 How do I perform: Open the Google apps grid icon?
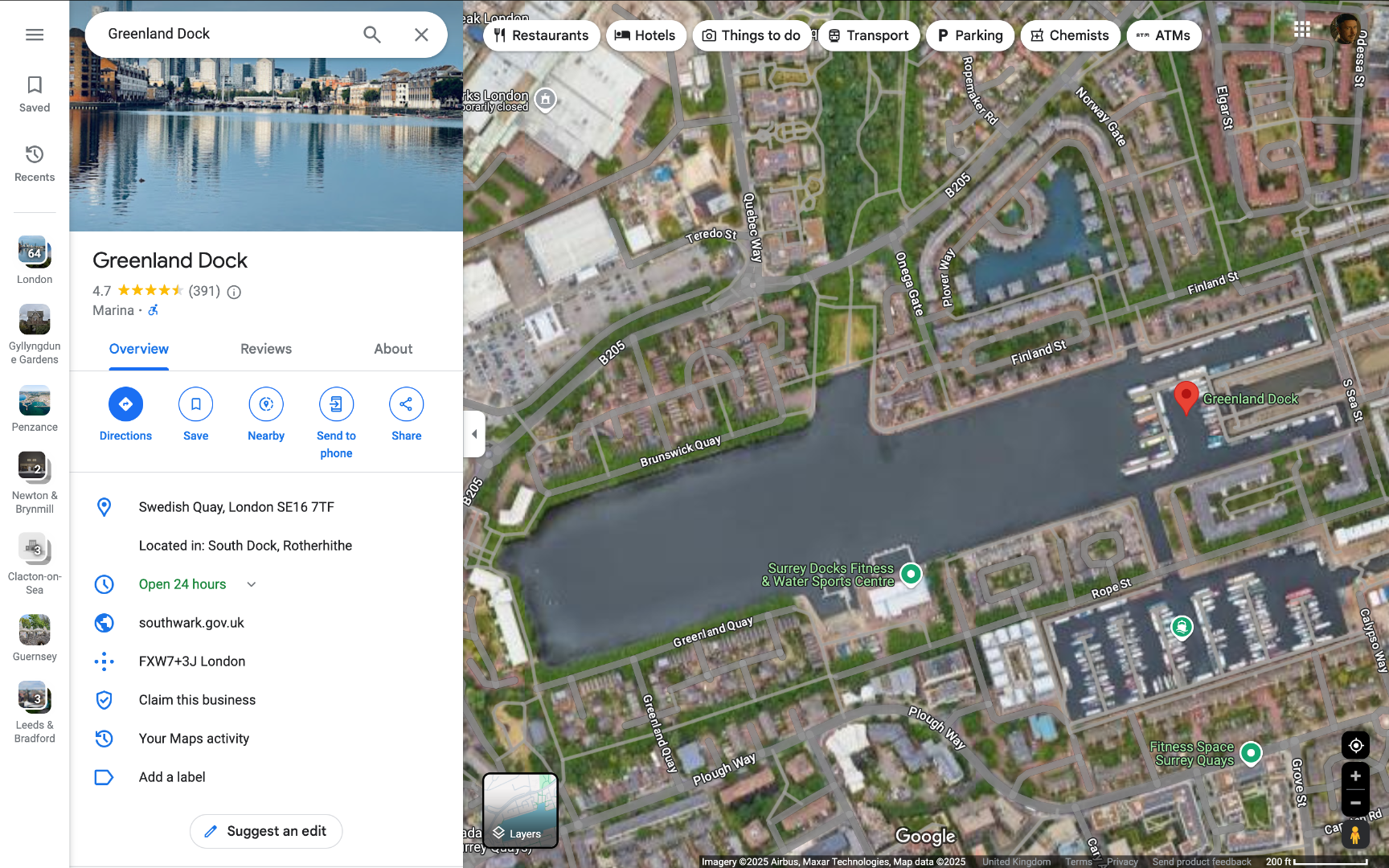pyautogui.click(x=1302, y=30)
